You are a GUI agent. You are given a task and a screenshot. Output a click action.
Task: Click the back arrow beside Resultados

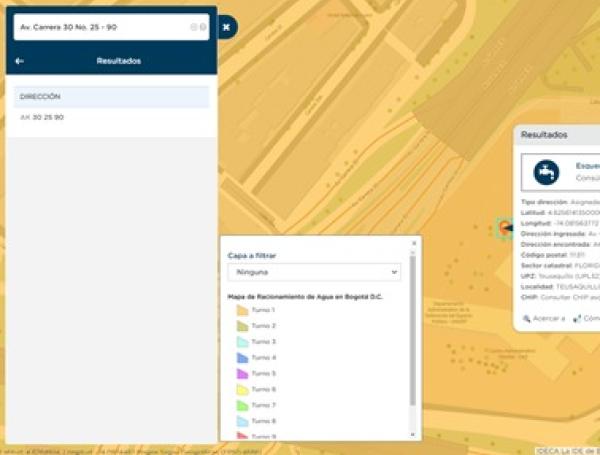pyautogui.click(x=19, y=61)
